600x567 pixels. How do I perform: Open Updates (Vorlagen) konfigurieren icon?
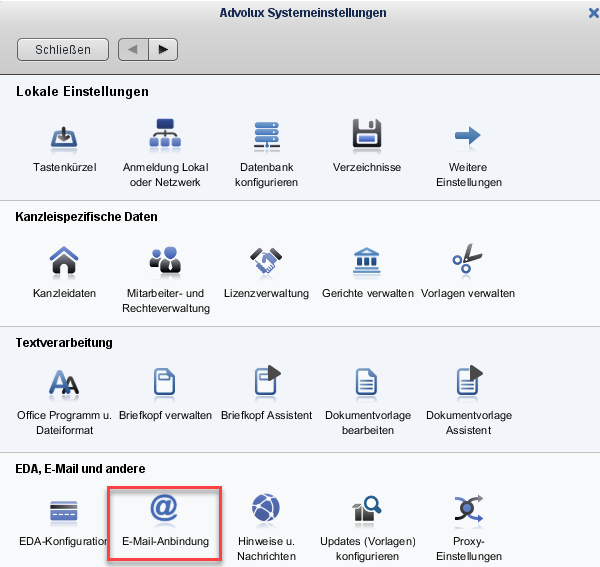[366, 508]
